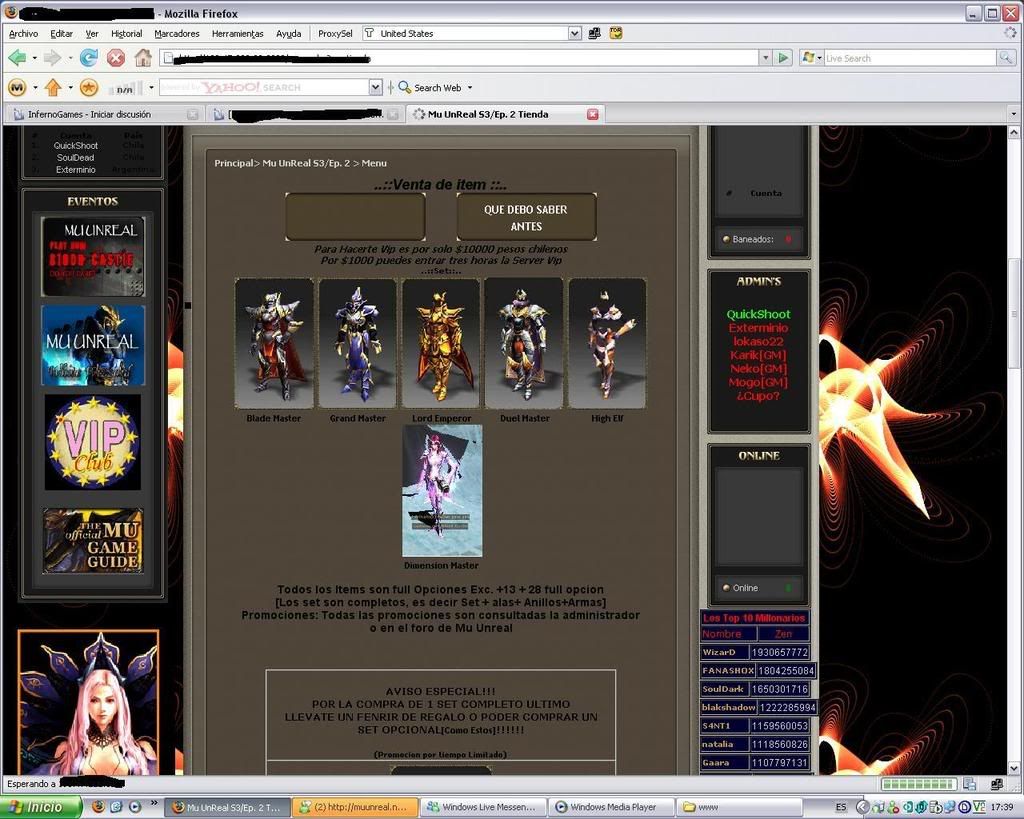Close the InfernoGames tab
Image resolution: width=1024 pixels, height=819 pixels.
[x=193, y=114]
